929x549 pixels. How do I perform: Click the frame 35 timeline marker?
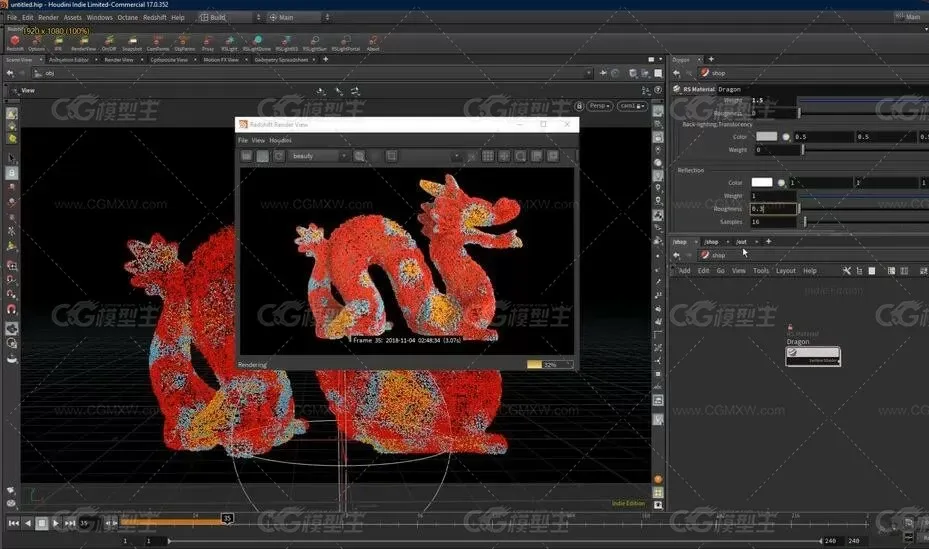point(227,518)
